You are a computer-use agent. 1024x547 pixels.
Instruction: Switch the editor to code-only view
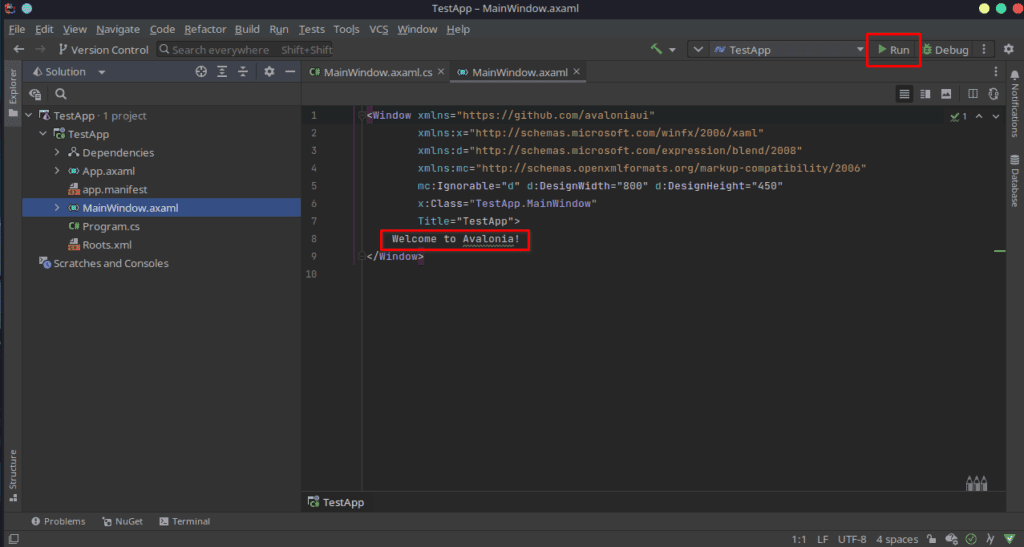coord(904,94)
